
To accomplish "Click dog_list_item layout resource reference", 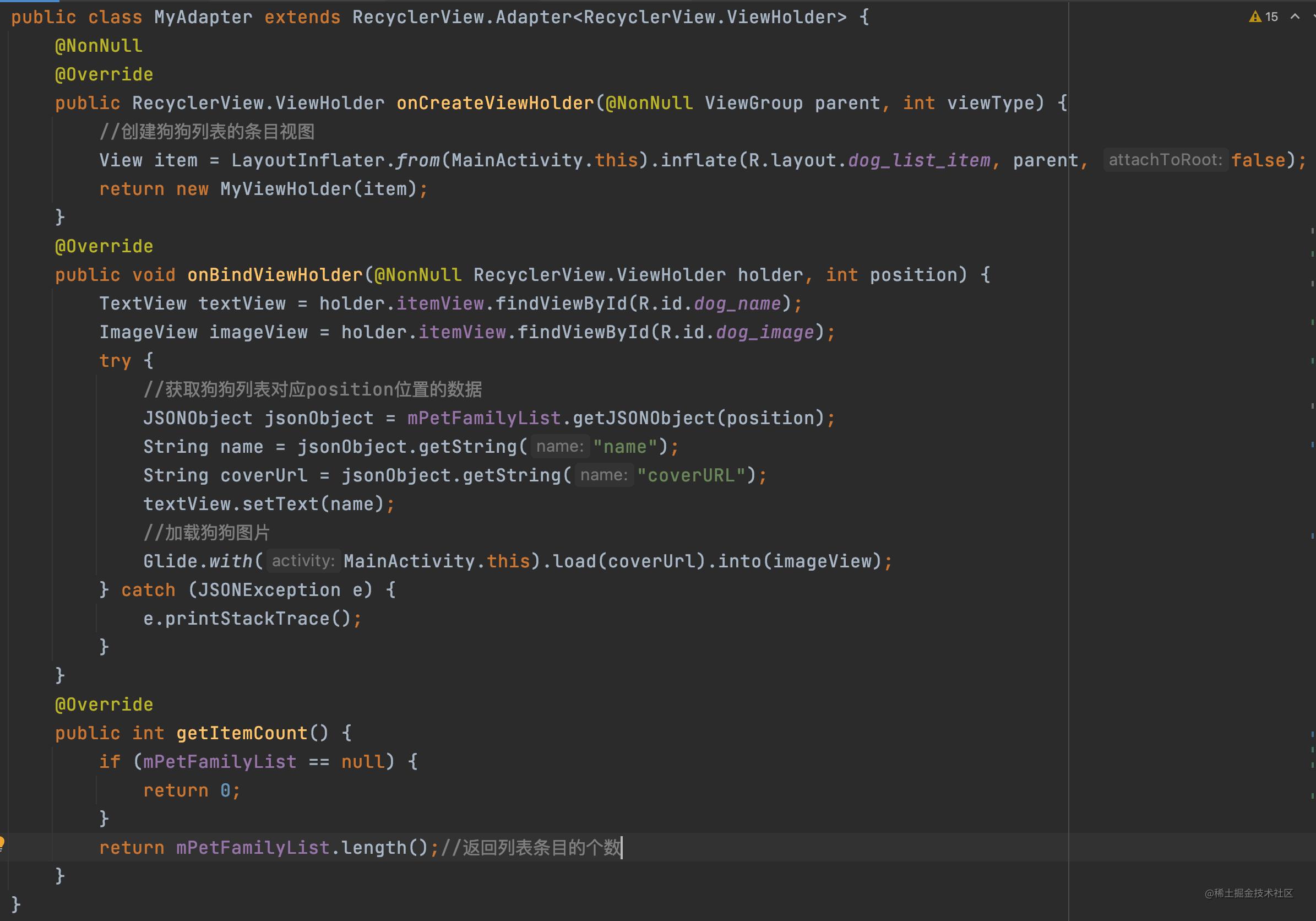I will [919, 161].
